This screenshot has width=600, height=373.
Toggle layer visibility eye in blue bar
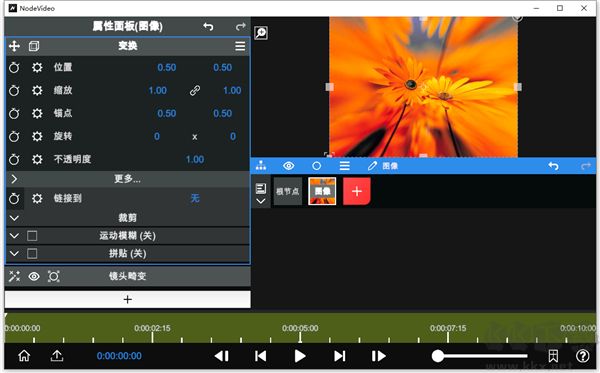(x=289, y=166)
